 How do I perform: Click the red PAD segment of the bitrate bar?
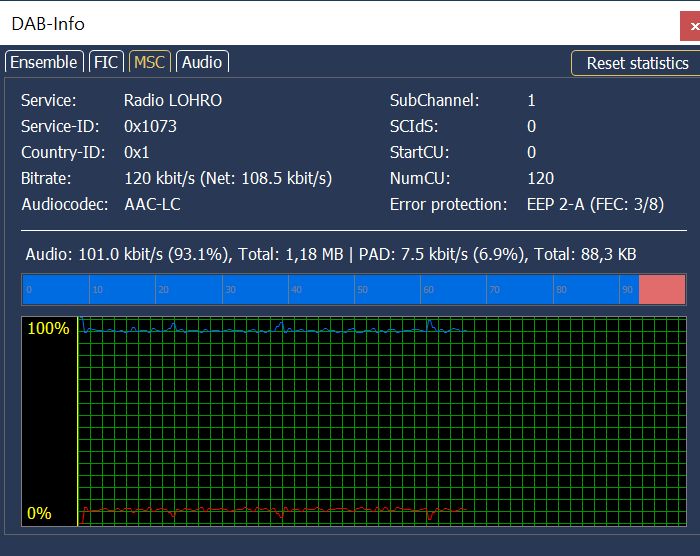[x=662, y=290]
